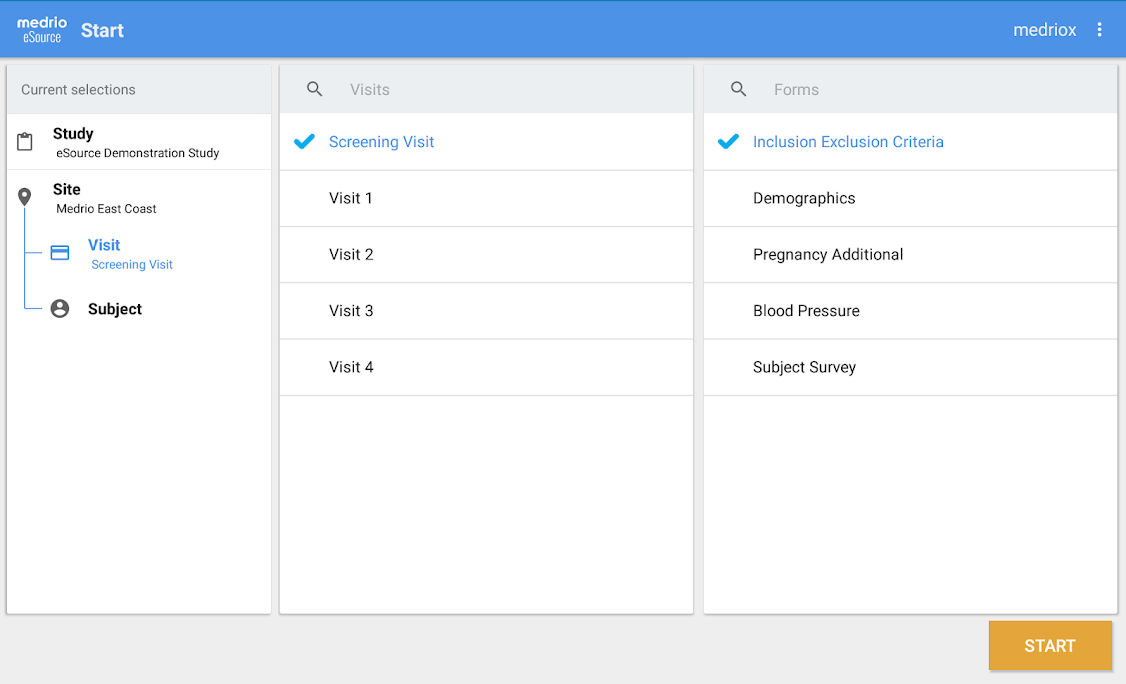
Task: Click the Study clipboard icon
Action: (25, 142)
